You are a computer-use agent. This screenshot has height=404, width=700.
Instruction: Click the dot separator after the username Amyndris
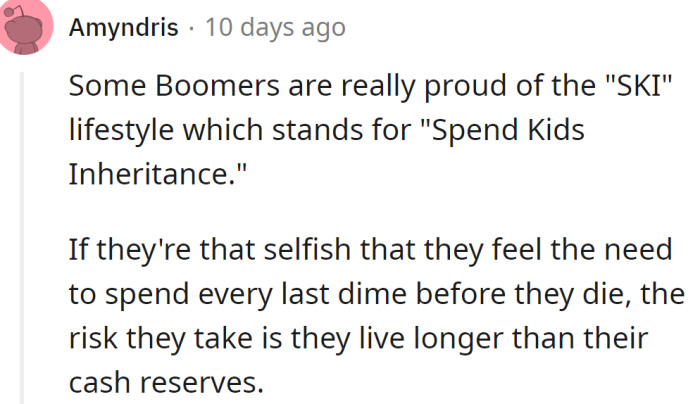191,28
